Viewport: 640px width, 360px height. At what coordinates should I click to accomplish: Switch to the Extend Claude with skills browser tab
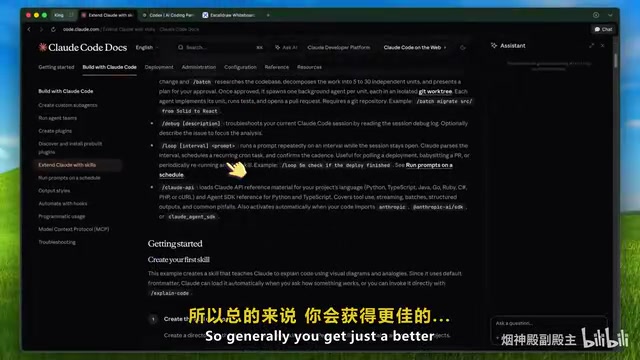coord(107,15)
